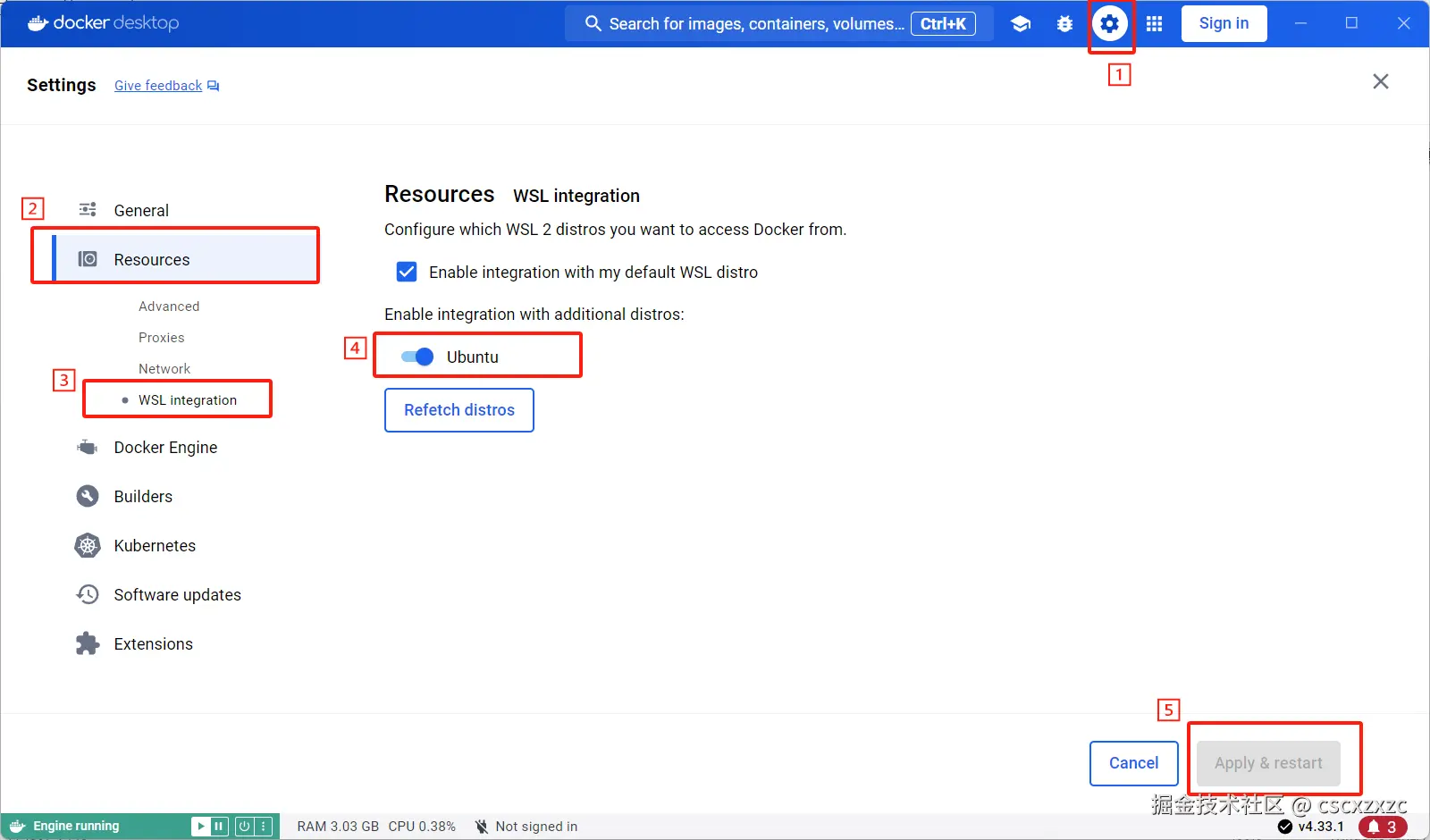Open the Advanced resources sub-section
Screen dimensions: 1430x840
click(x=169, y=307)
